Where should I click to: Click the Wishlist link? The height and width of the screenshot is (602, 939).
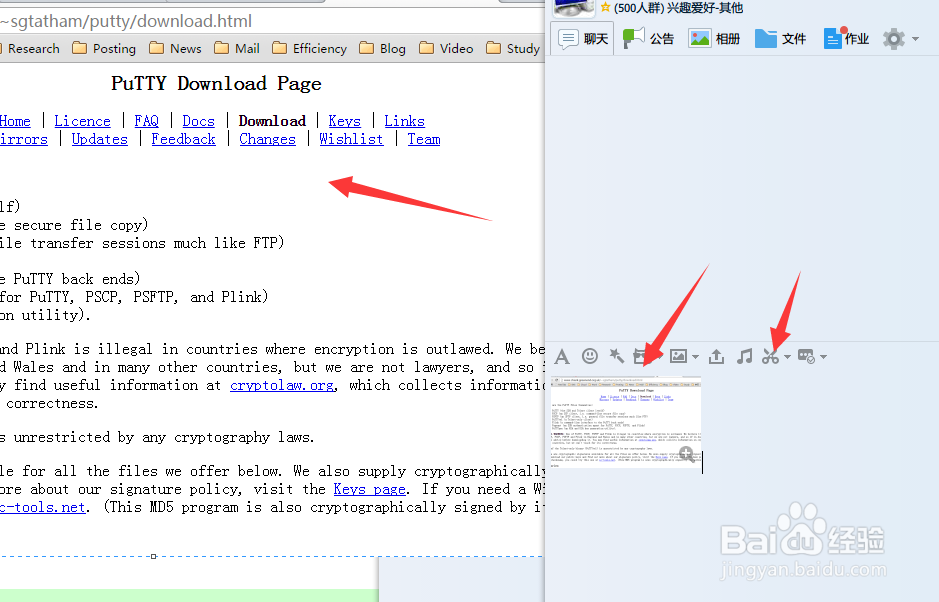(x=351, y=139)
